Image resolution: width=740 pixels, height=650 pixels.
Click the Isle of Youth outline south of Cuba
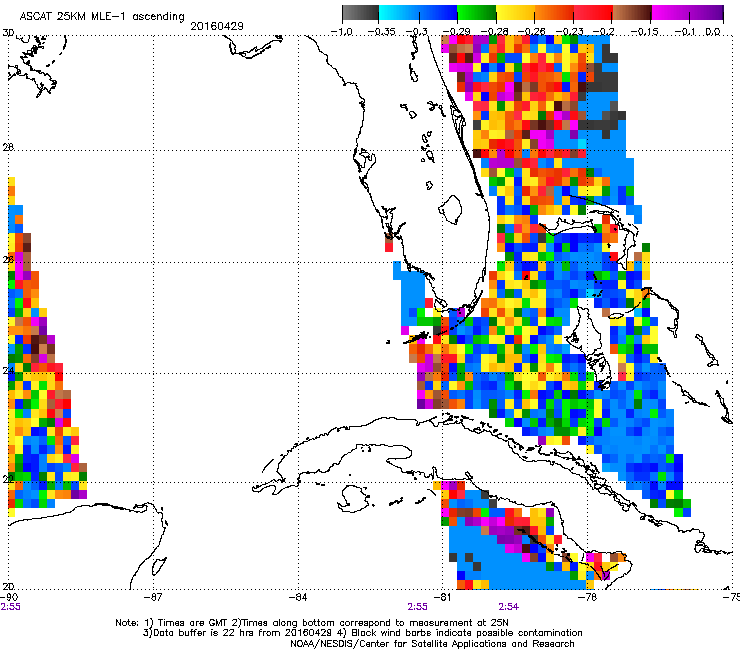(x=354, y=500)
